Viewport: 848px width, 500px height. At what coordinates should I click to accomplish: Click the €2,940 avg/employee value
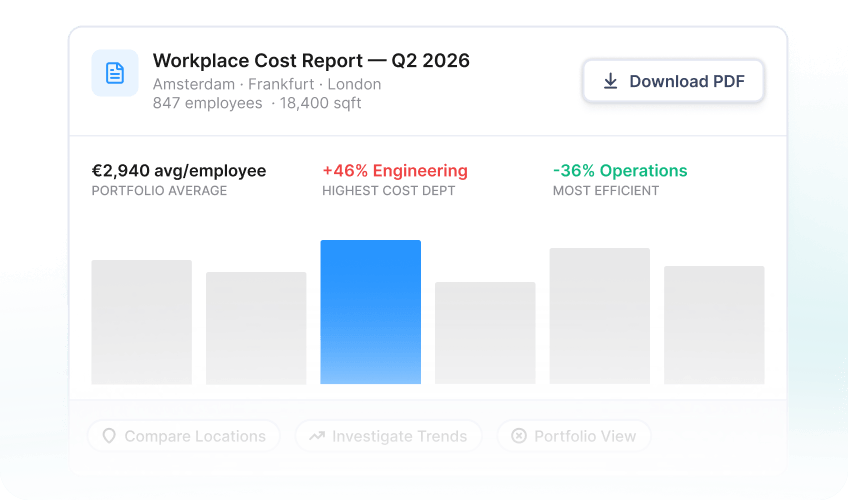178,171
